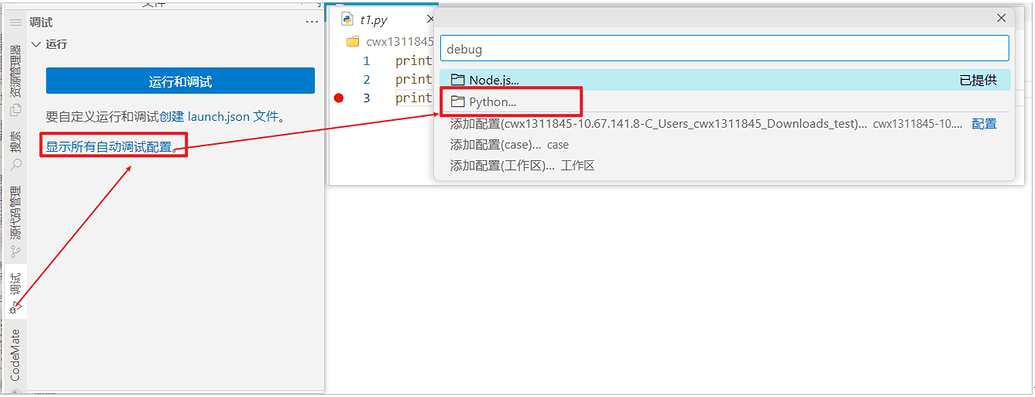Click line number 1 in the editor

pyautogui.click(x=366, y=61)
